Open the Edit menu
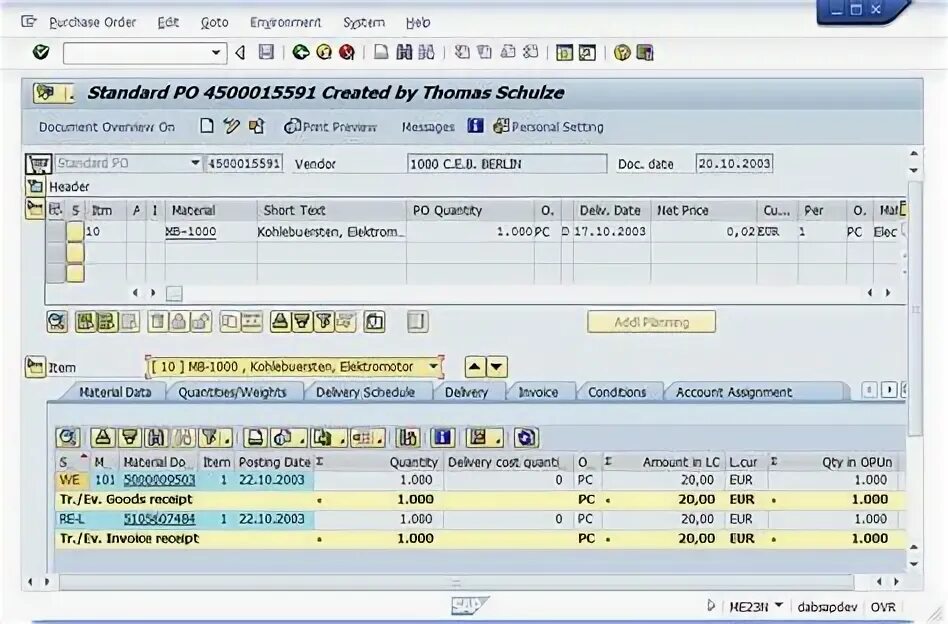 (x=168, y=22)
